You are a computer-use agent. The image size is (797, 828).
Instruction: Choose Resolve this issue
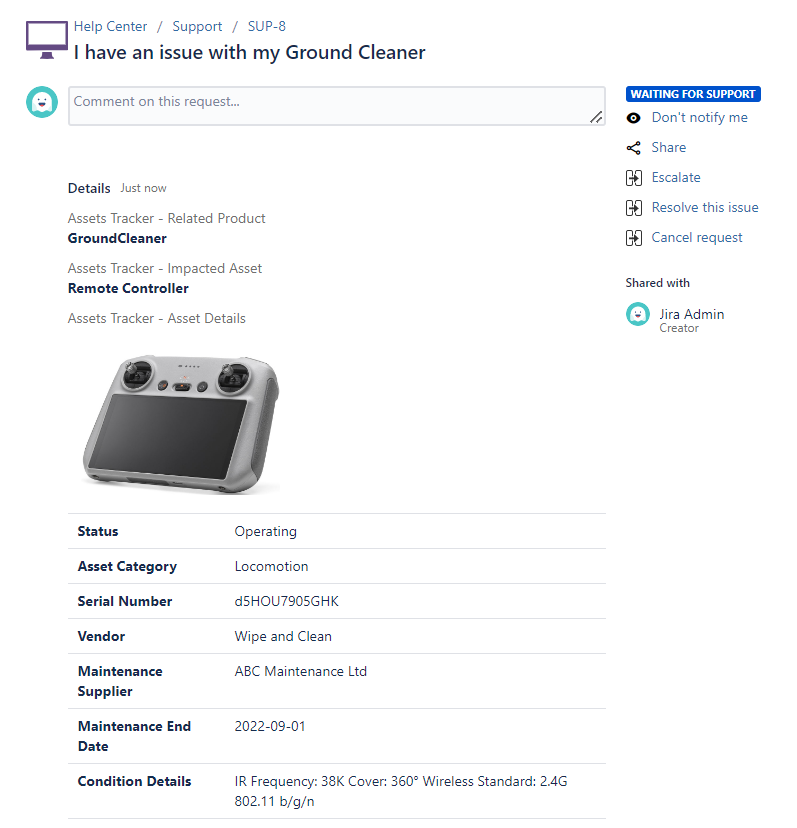705,208
